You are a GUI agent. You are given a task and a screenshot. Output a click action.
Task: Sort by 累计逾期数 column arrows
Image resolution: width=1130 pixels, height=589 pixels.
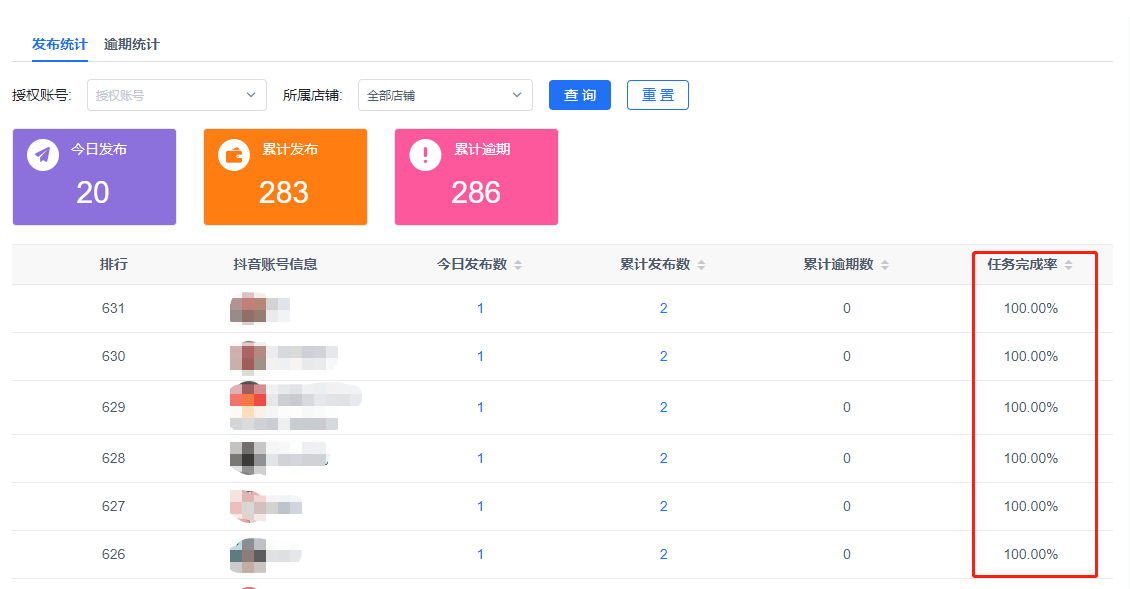pyautogui.click(x=885, y=265)
